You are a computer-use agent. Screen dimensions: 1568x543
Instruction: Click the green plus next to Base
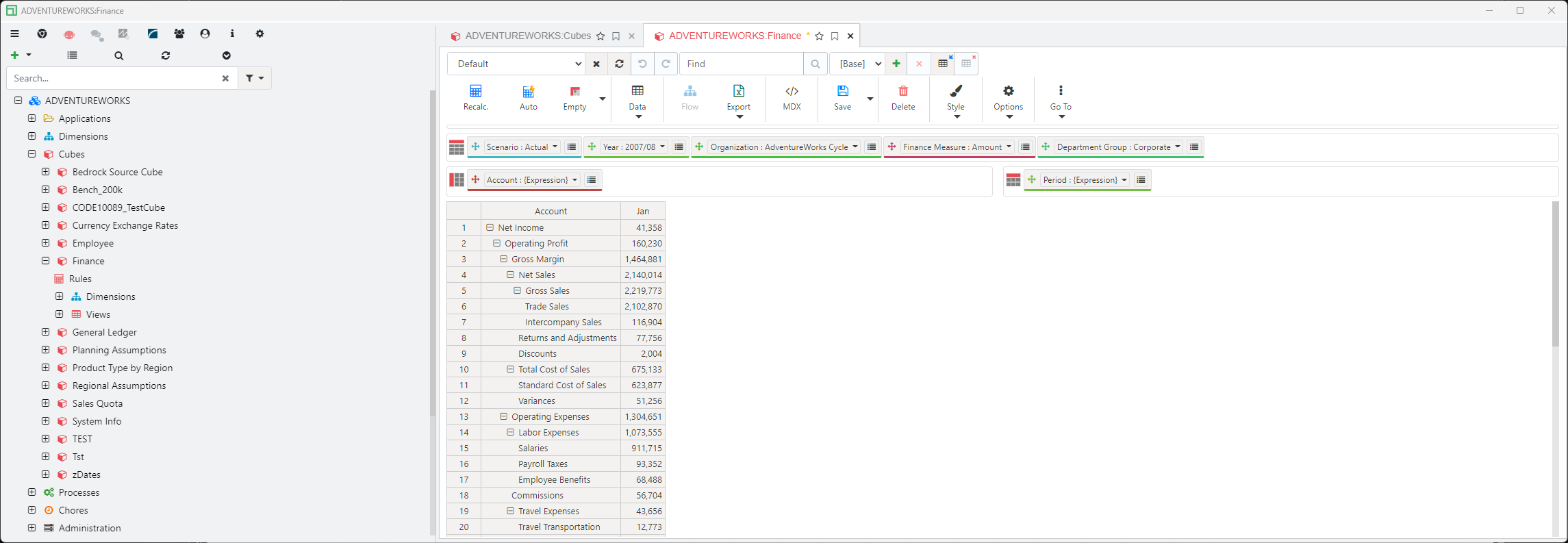[896, 64]
